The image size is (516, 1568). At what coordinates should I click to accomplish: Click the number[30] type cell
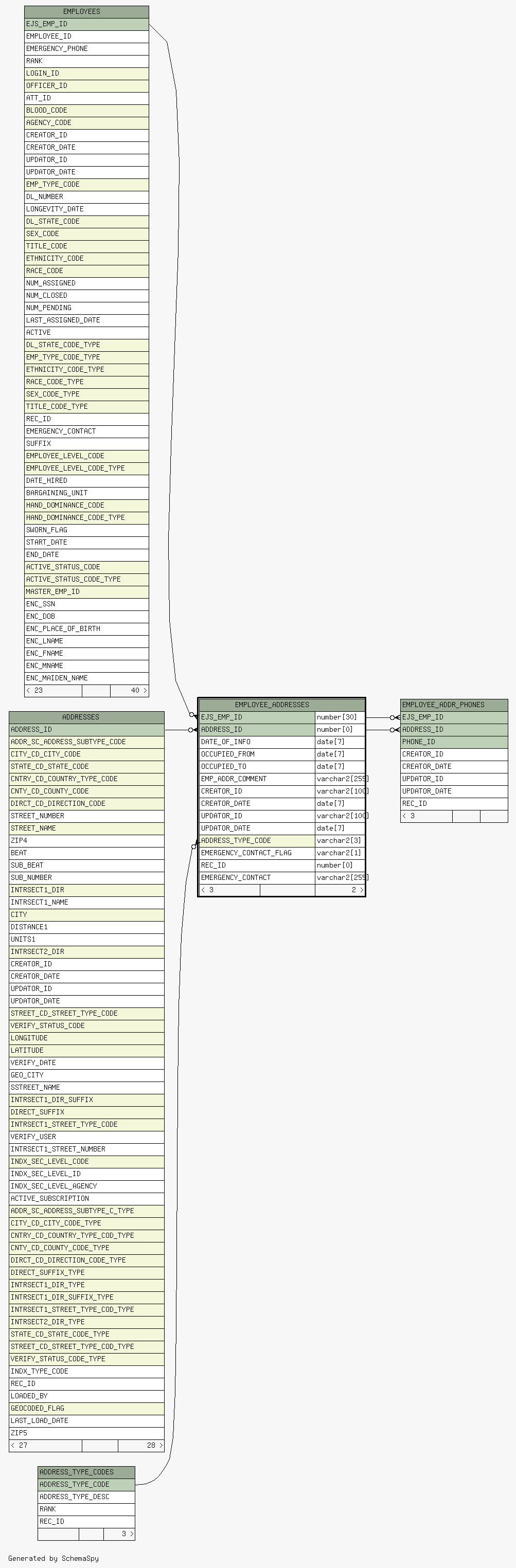tap(340, 717)
